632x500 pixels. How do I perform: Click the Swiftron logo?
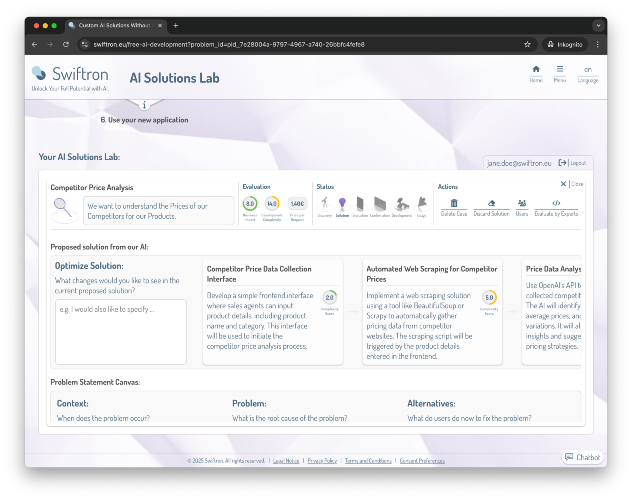(70, 78)
